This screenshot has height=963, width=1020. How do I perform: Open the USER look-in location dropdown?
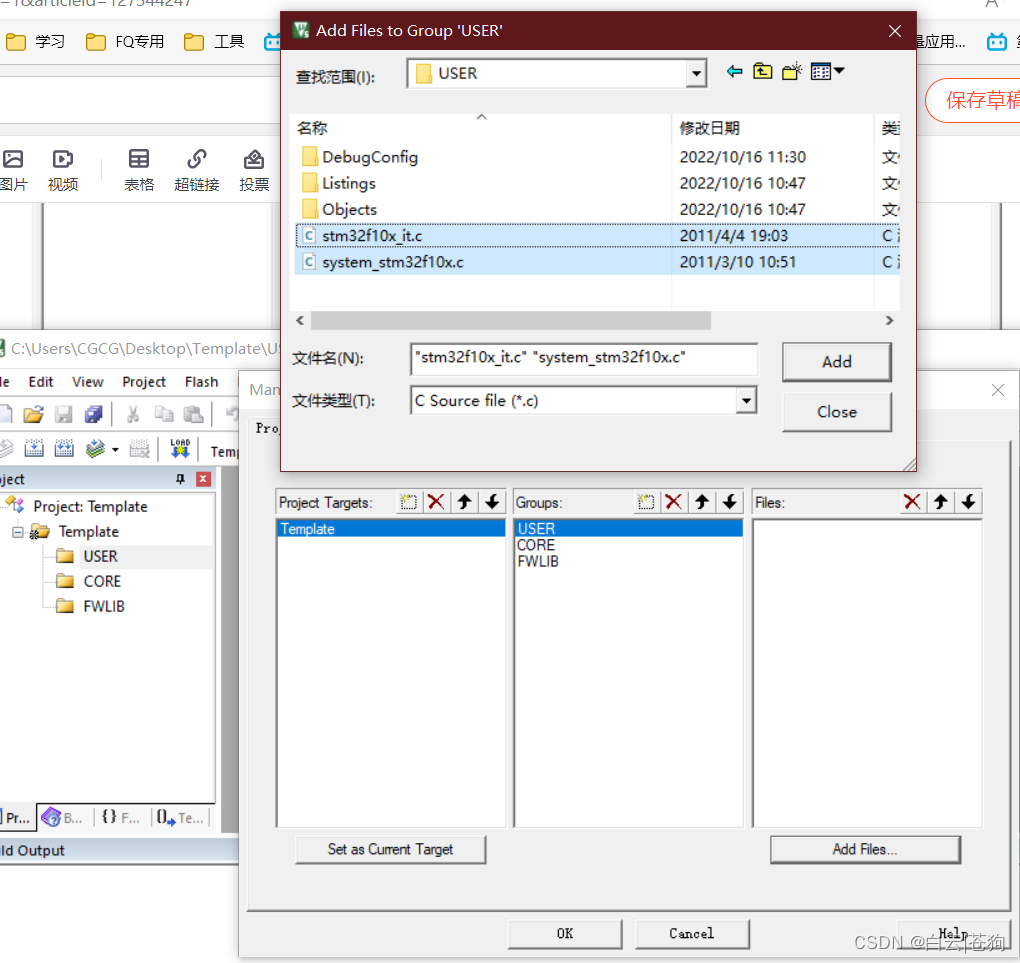(x=696, y=74)
